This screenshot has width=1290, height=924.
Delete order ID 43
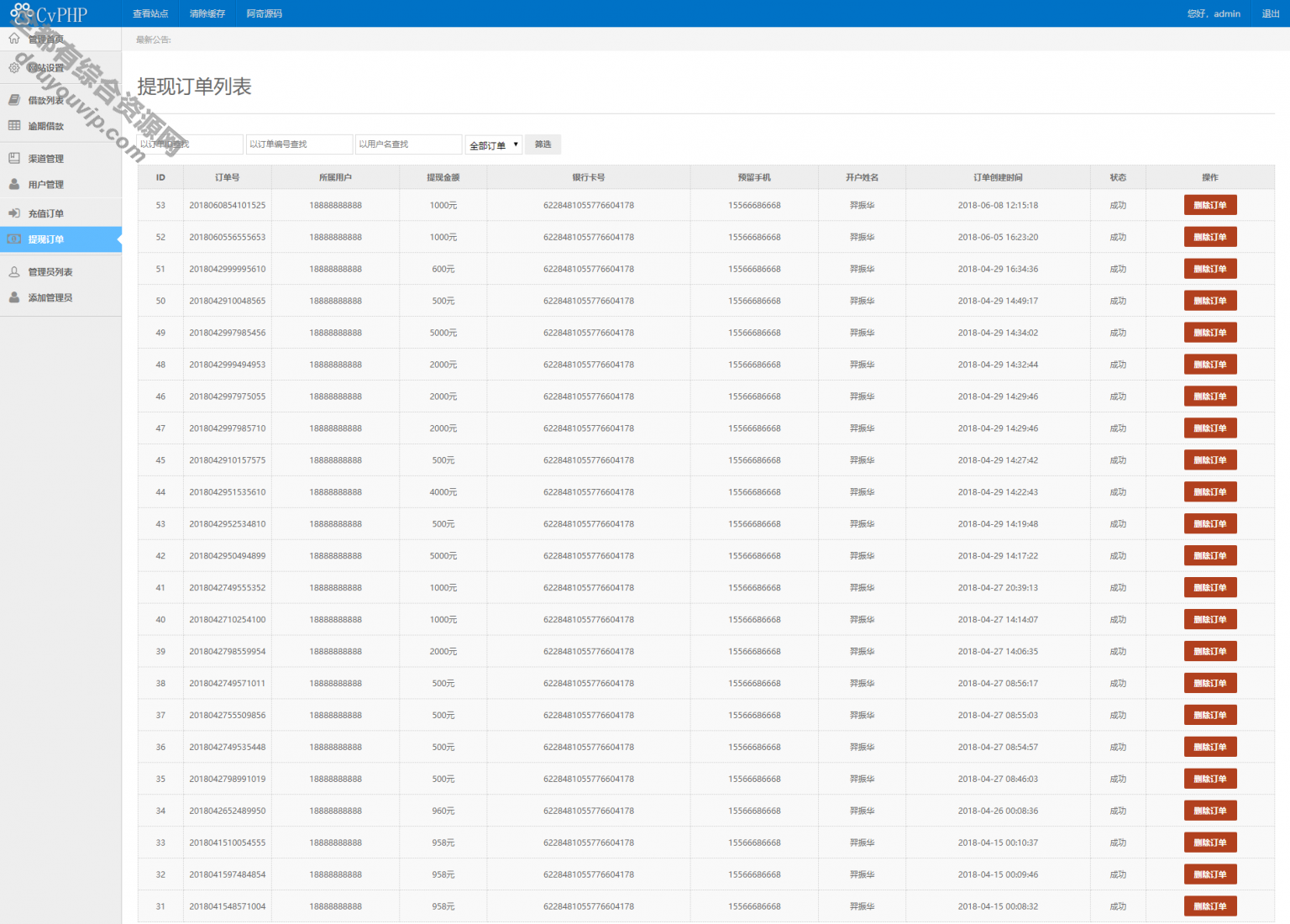(x=1210, y=524)
